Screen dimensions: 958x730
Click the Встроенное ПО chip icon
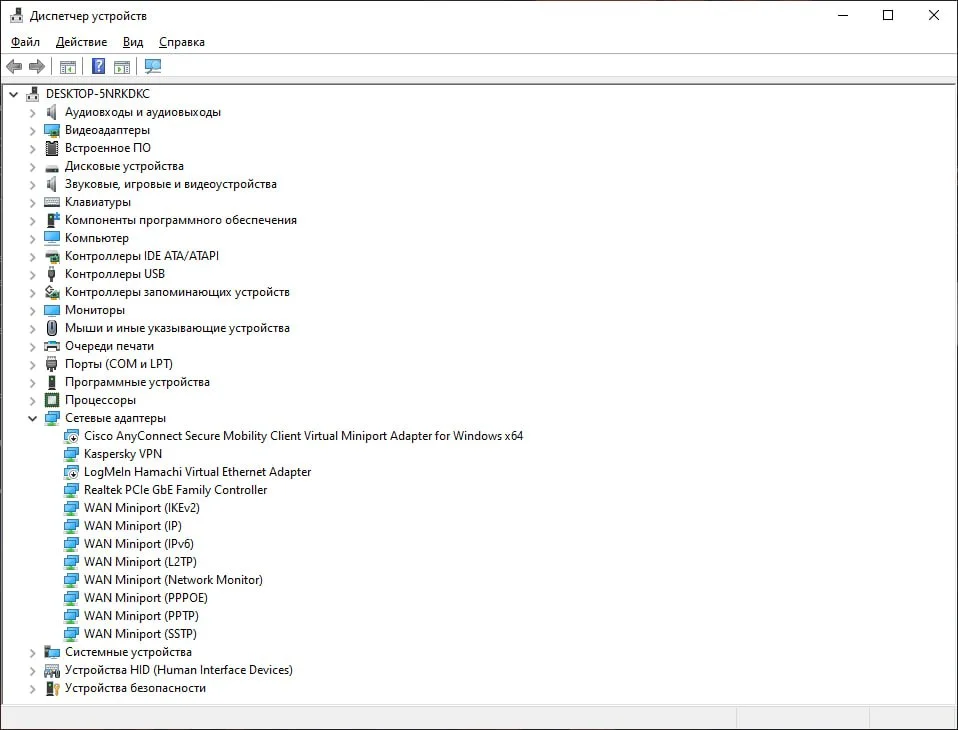(52, 148)
